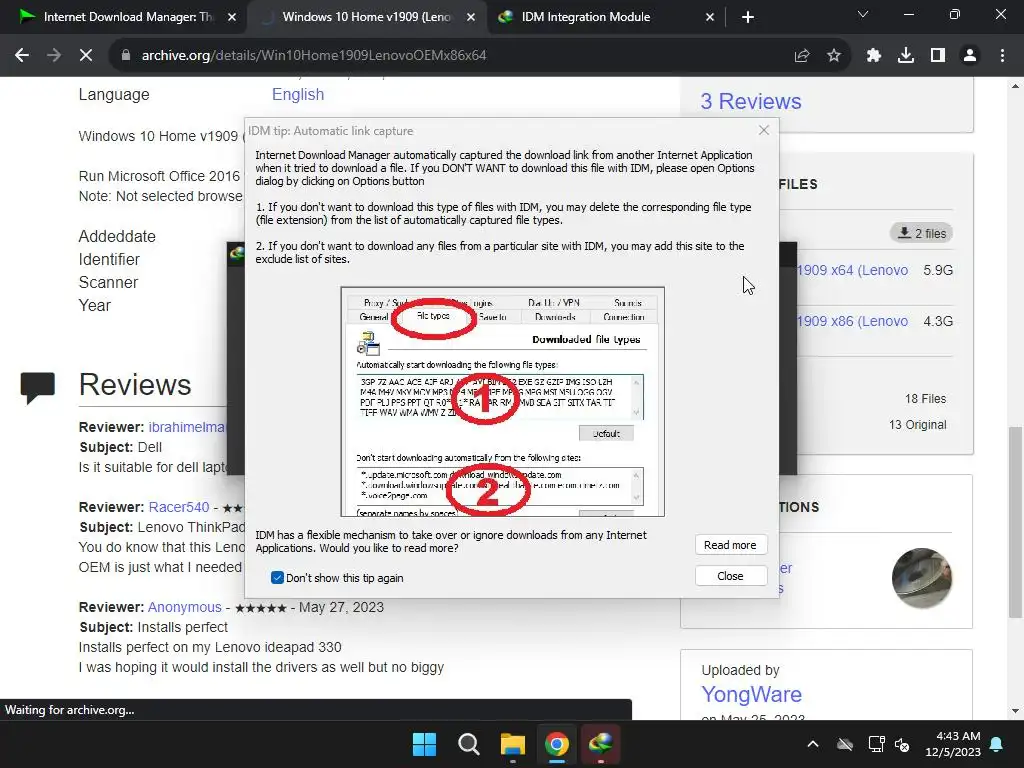
Task: Click the 2 files download badge
Action: coord(921,233)
